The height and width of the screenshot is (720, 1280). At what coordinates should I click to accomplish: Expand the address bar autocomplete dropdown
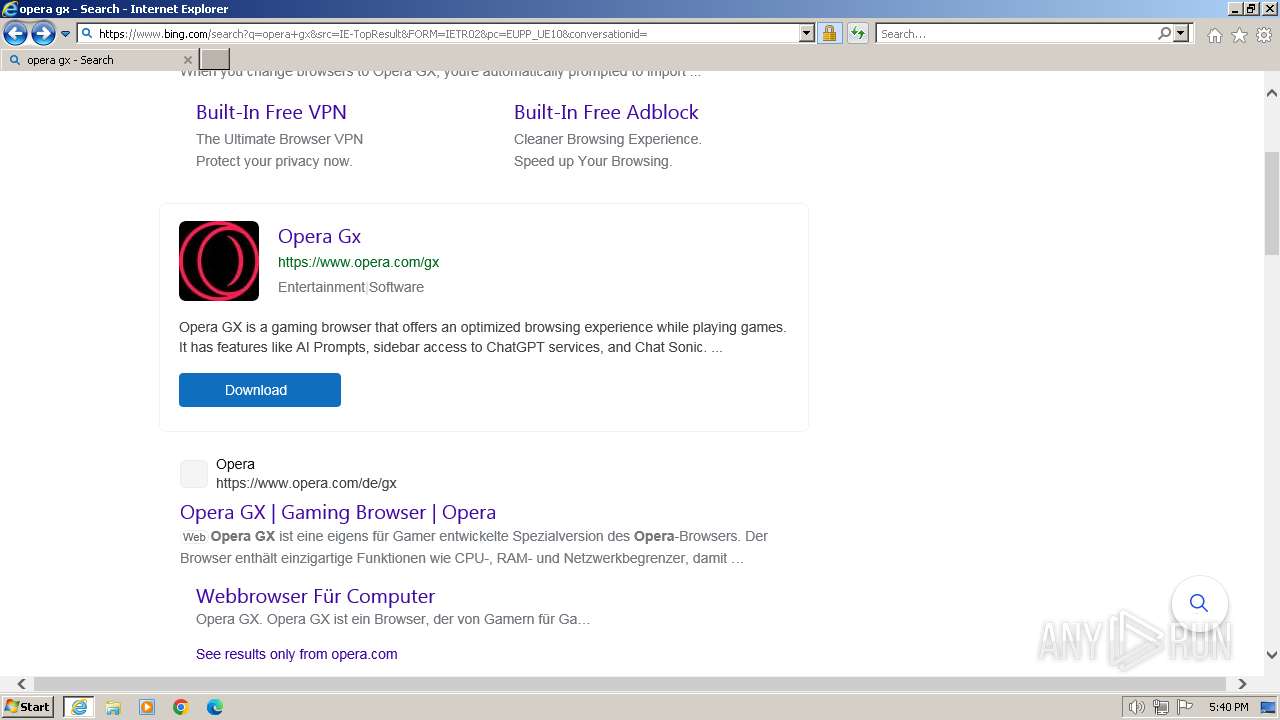pyautogui.click(x=807, y=34)
